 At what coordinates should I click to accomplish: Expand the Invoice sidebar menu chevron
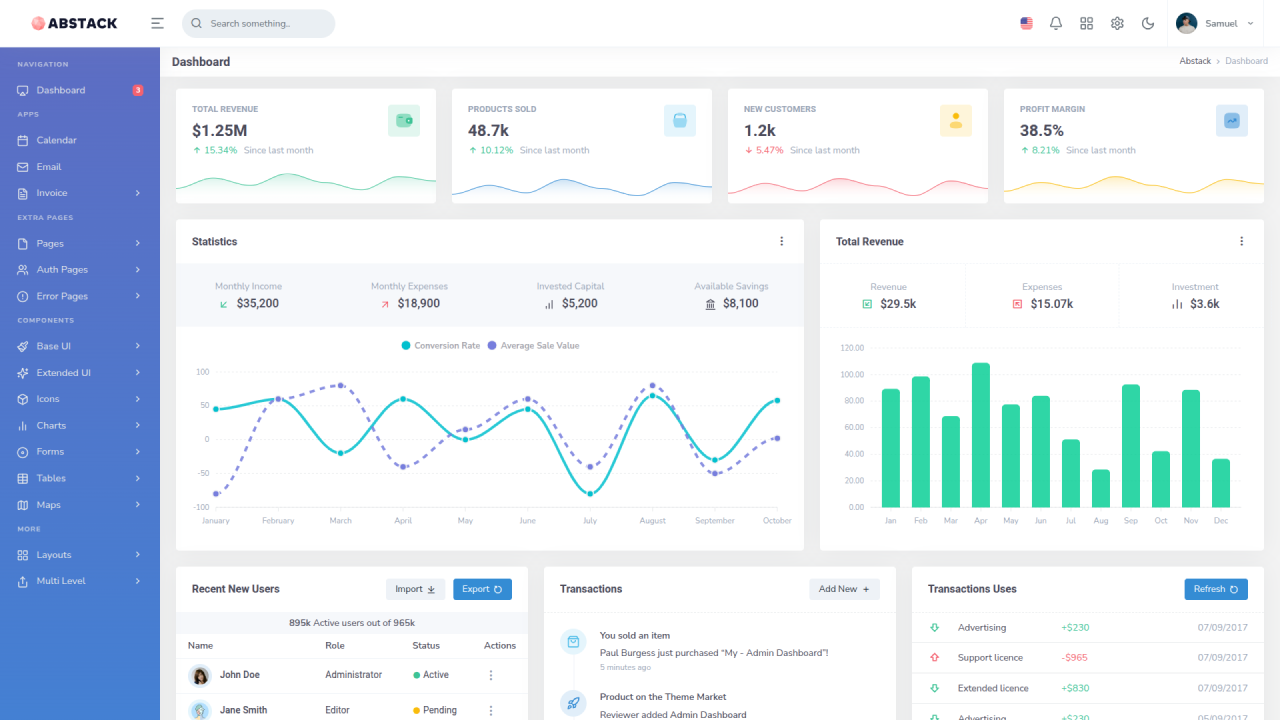point(138,193)
